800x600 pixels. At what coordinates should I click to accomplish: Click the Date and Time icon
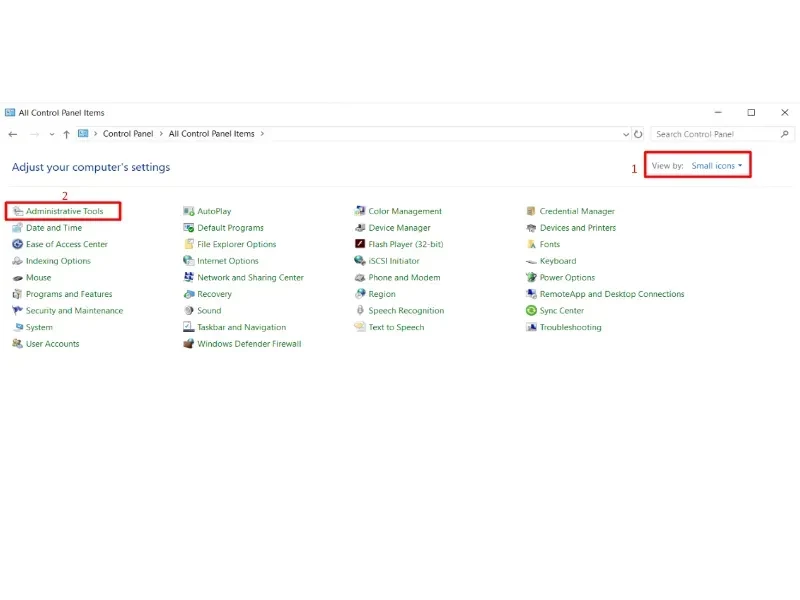tap(18, 228)
